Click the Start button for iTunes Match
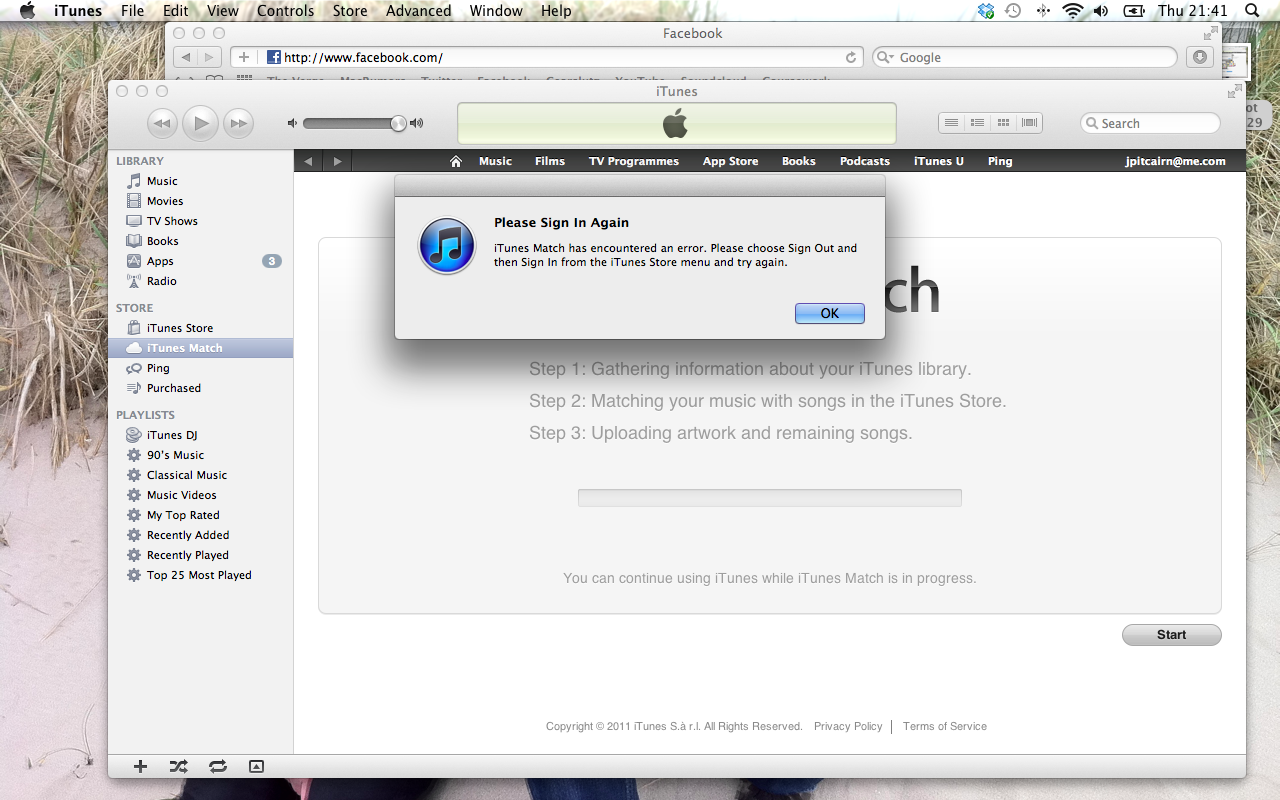Viewport: 1280px width, 800px height. pyautogui.click(x=1171, y=635)
